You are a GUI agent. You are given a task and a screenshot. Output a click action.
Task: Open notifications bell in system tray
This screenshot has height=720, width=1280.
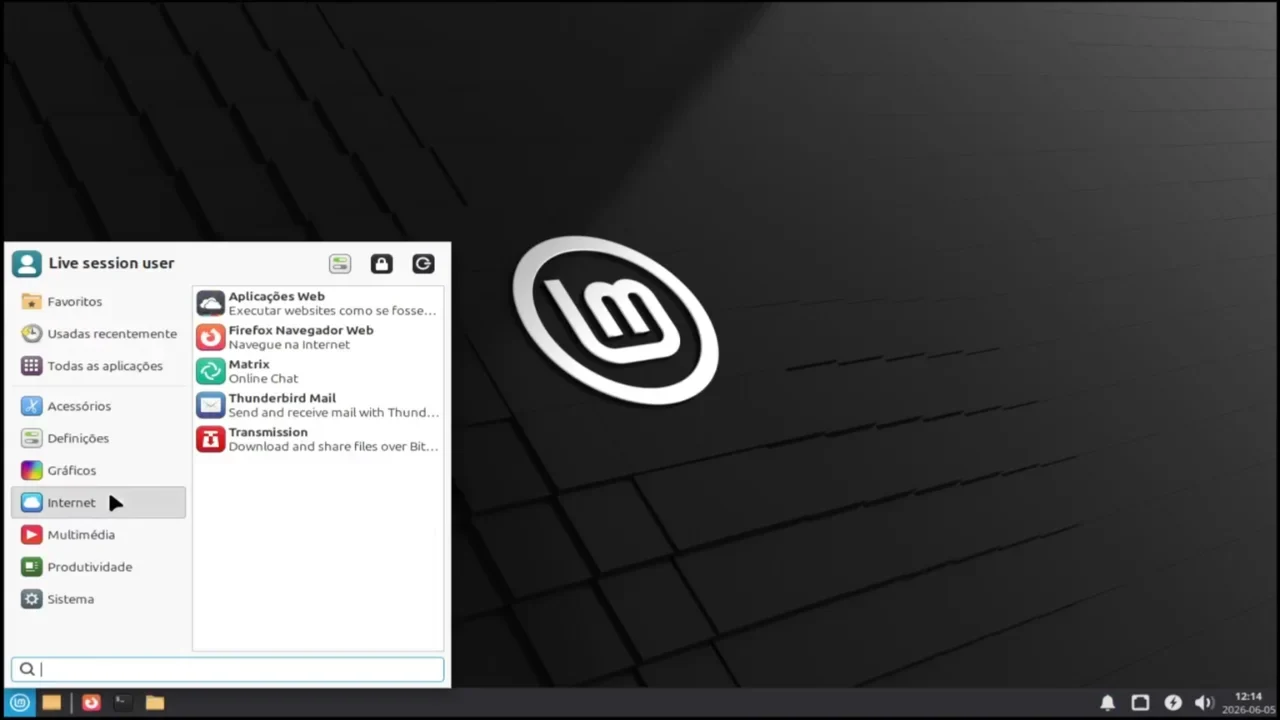(x=1107, y=703)
